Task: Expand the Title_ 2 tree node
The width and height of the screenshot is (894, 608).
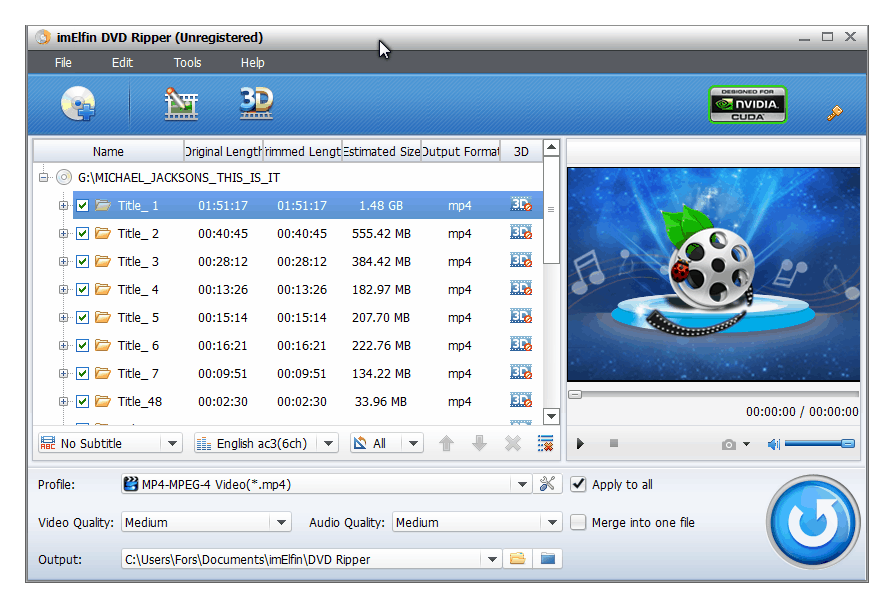Action: tap(63, 233)
